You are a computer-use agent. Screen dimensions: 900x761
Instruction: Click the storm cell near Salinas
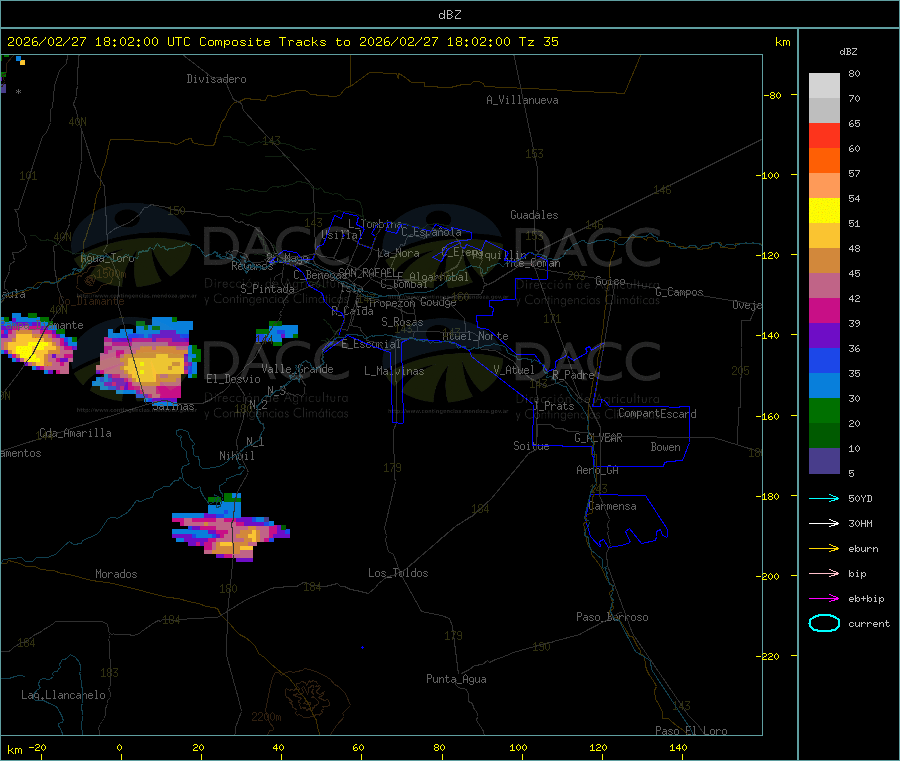[x=146, y=360]
